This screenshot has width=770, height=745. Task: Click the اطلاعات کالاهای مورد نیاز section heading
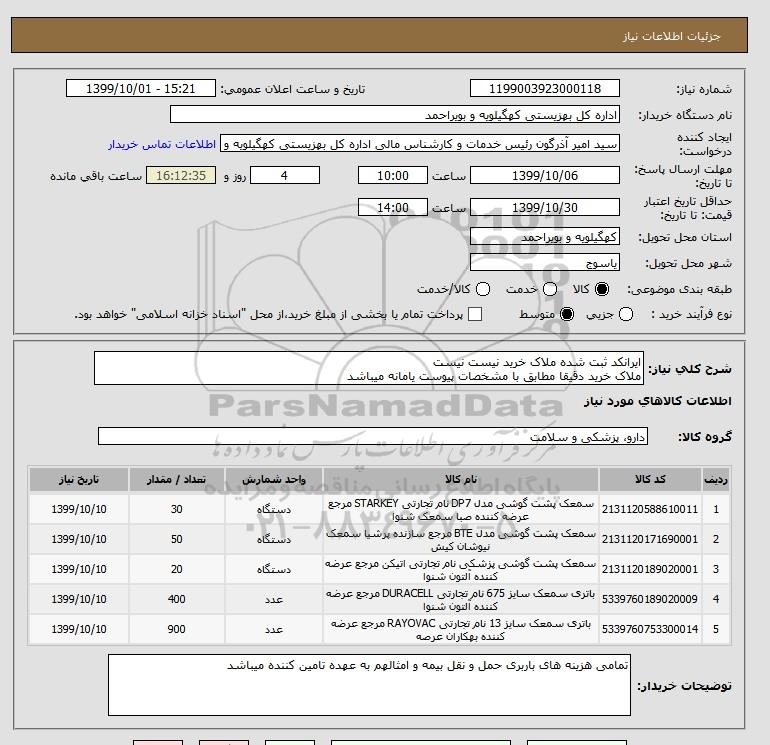pos(658,401)
